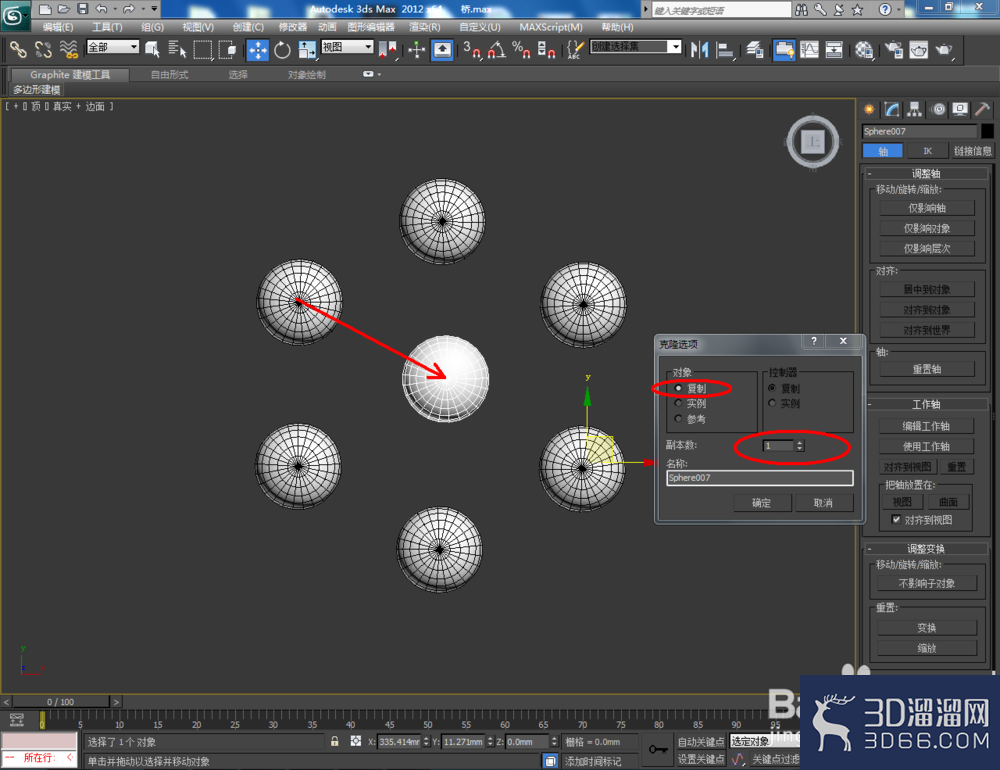Select the Select and Rotate tool
1000x770 pixels.
pyautogui.click(x=282, y=50)
